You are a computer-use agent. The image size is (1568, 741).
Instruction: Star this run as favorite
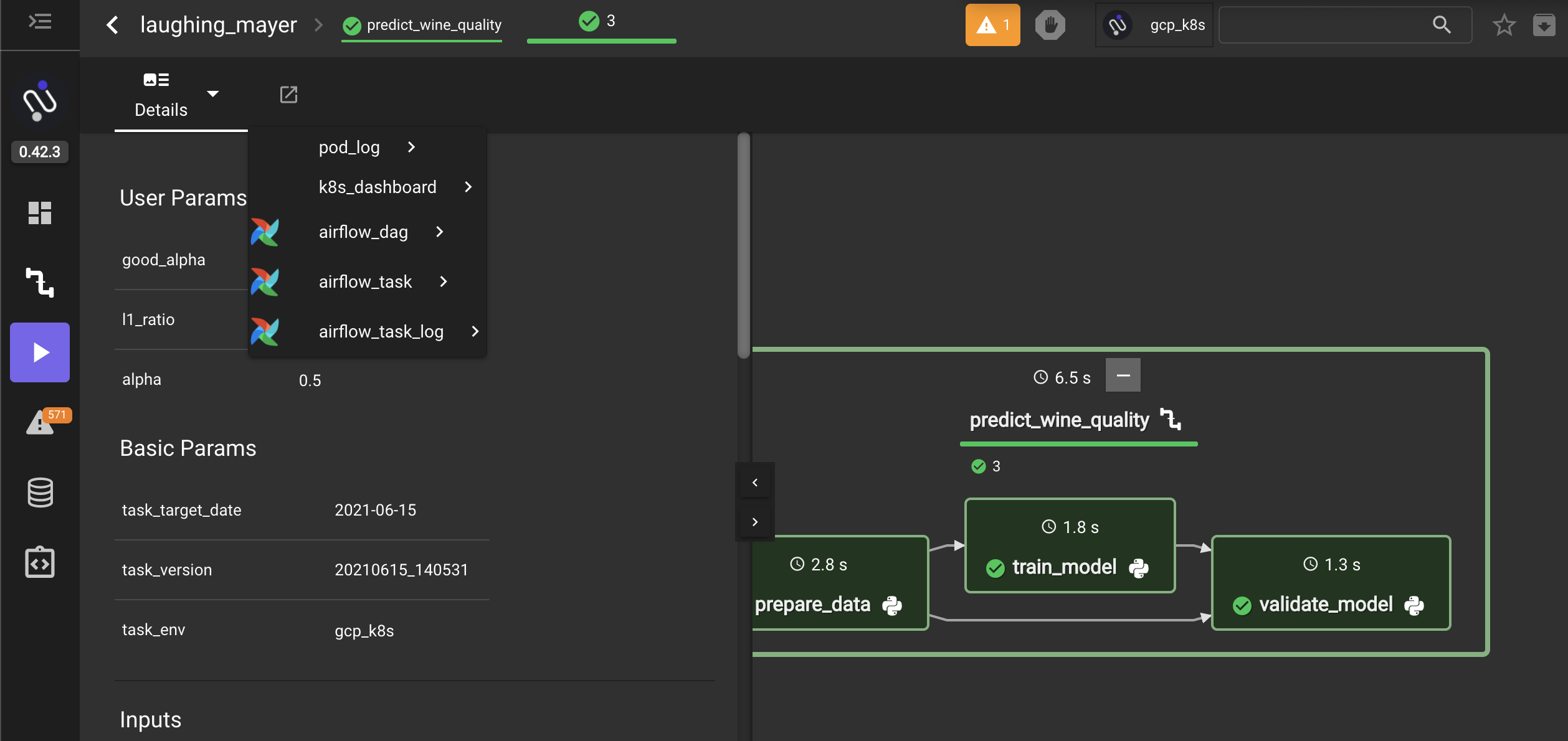[1504, 25]
